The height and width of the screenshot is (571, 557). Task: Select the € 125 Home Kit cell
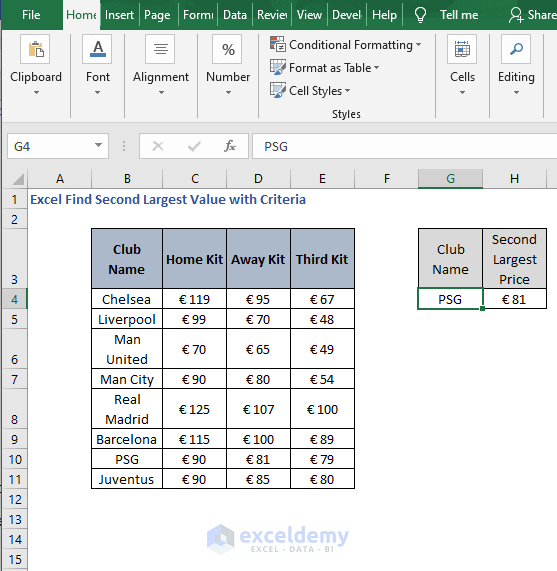pyautogui.click(x=194, y=409)
